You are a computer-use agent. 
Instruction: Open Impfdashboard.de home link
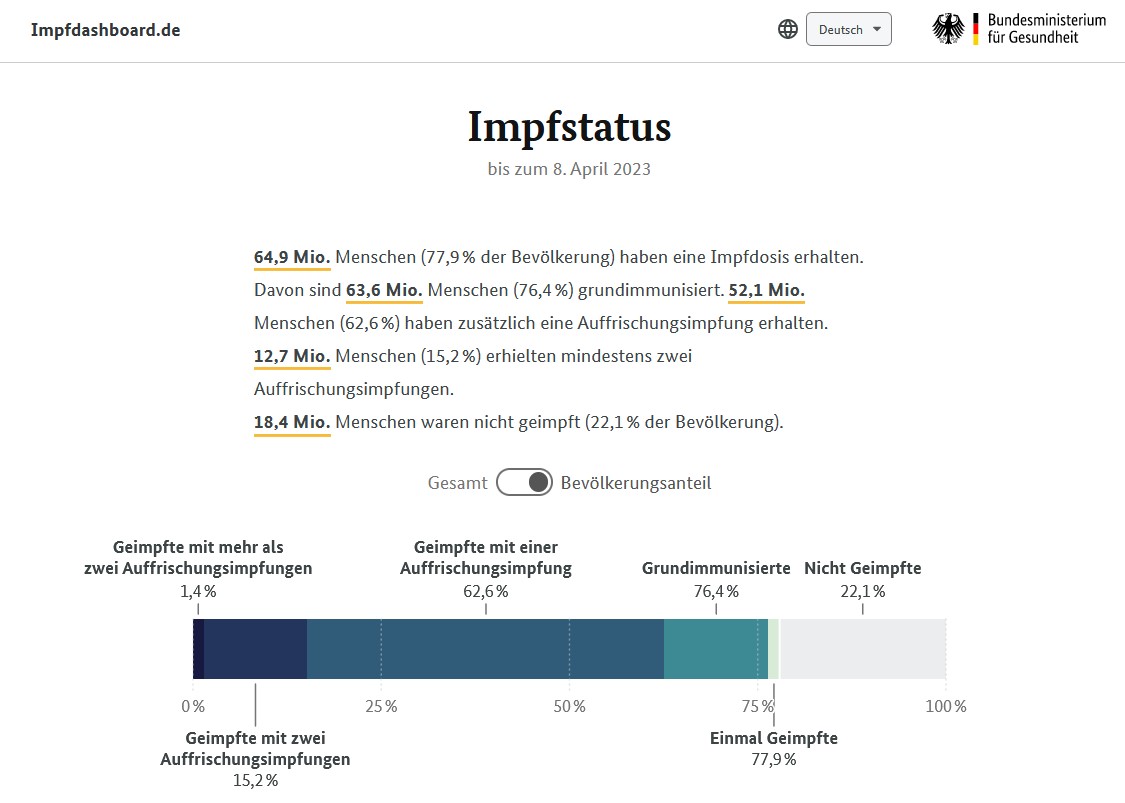(x=106, y=29)
